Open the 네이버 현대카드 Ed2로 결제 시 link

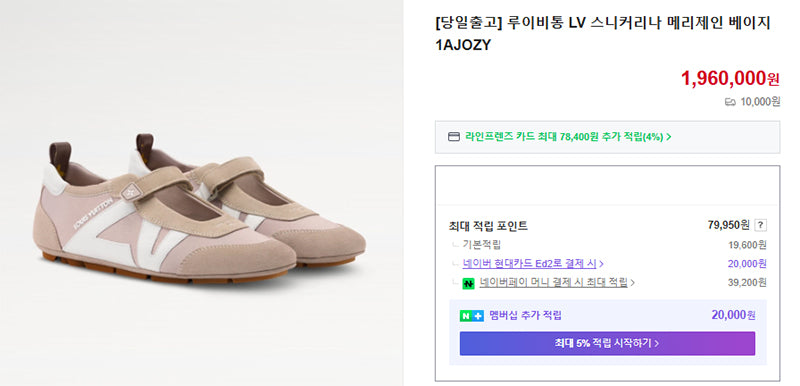click(530, 264)
